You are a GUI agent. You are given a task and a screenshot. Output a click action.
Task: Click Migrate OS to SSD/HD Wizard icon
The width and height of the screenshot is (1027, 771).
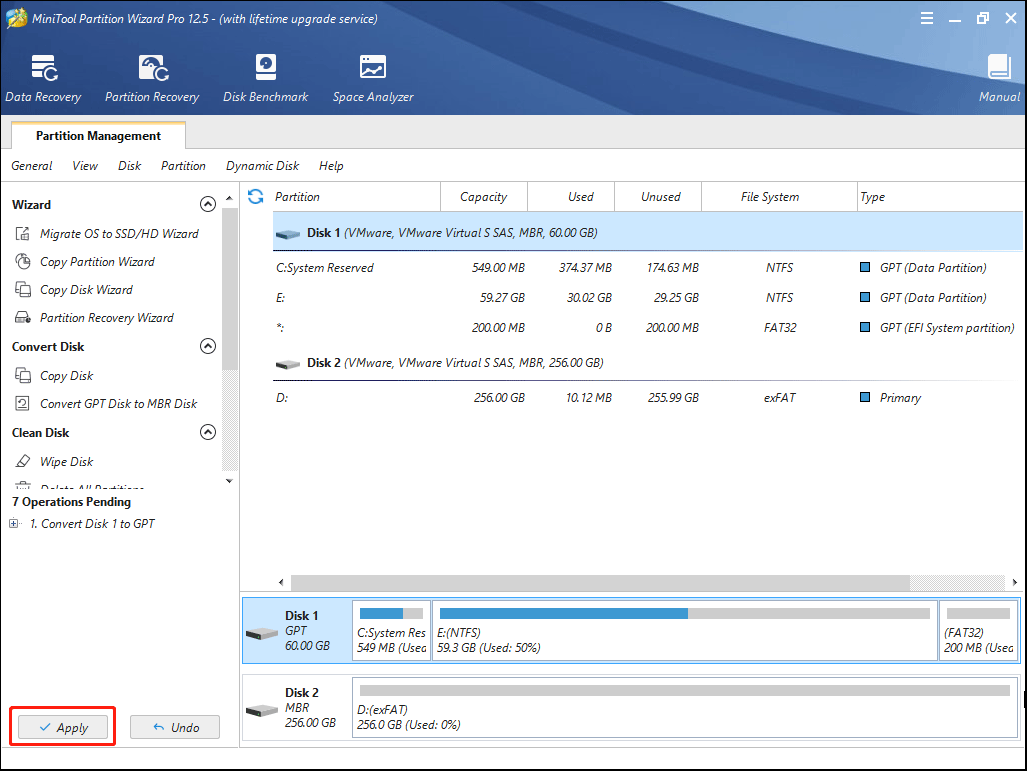[x=23, y=233]
